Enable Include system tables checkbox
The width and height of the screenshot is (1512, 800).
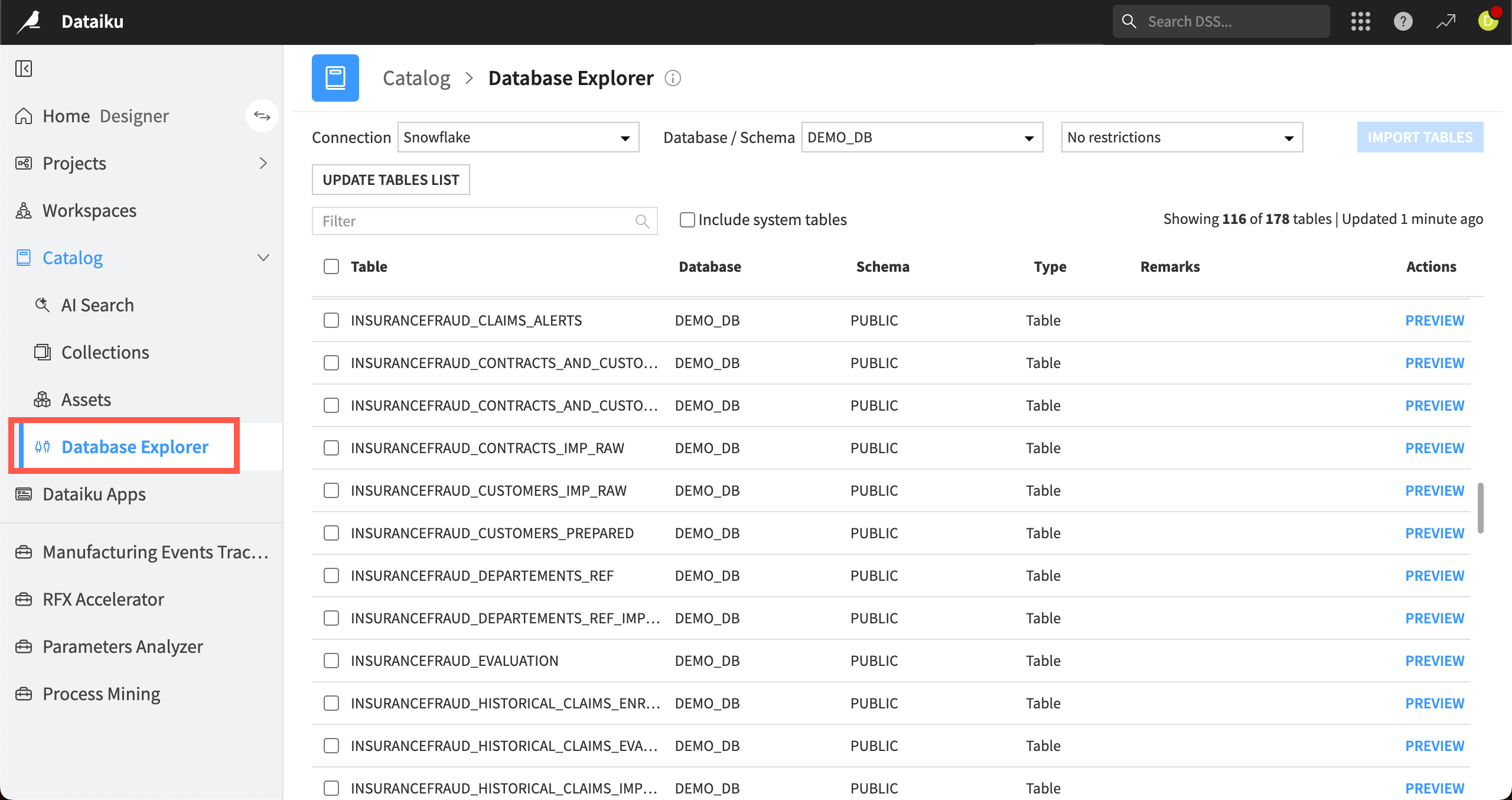coord(687,220)
